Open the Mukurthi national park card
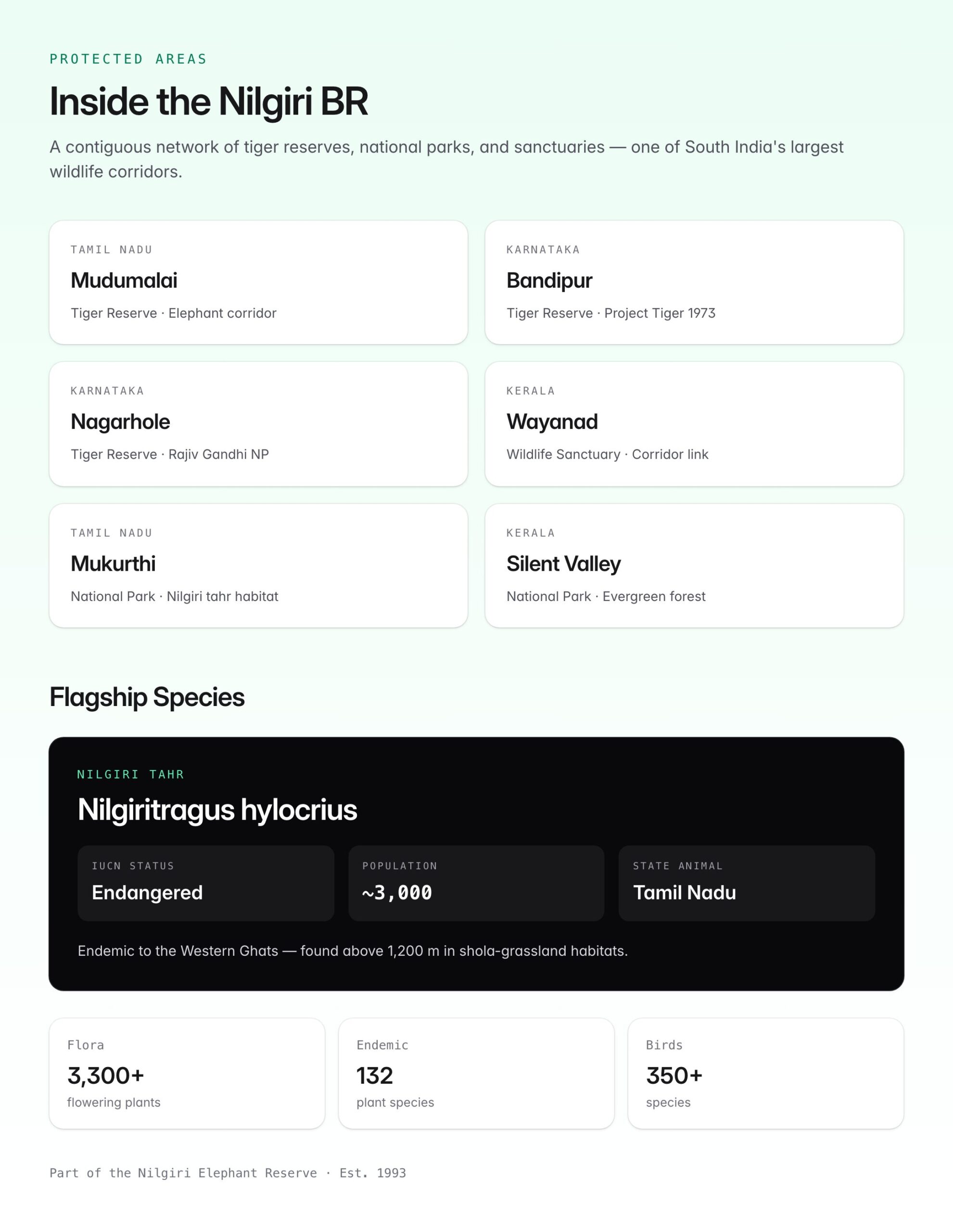The width and height of the screenshot is (953, 1232). coord(258,565)
